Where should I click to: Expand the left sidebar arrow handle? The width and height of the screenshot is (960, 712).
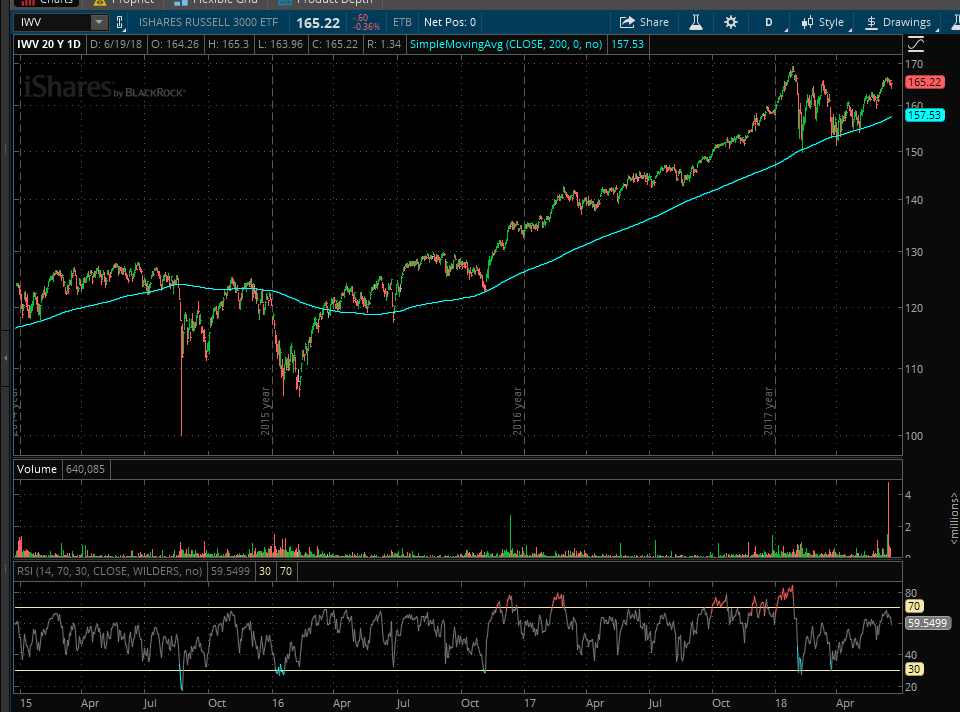(x=6, y=357)
